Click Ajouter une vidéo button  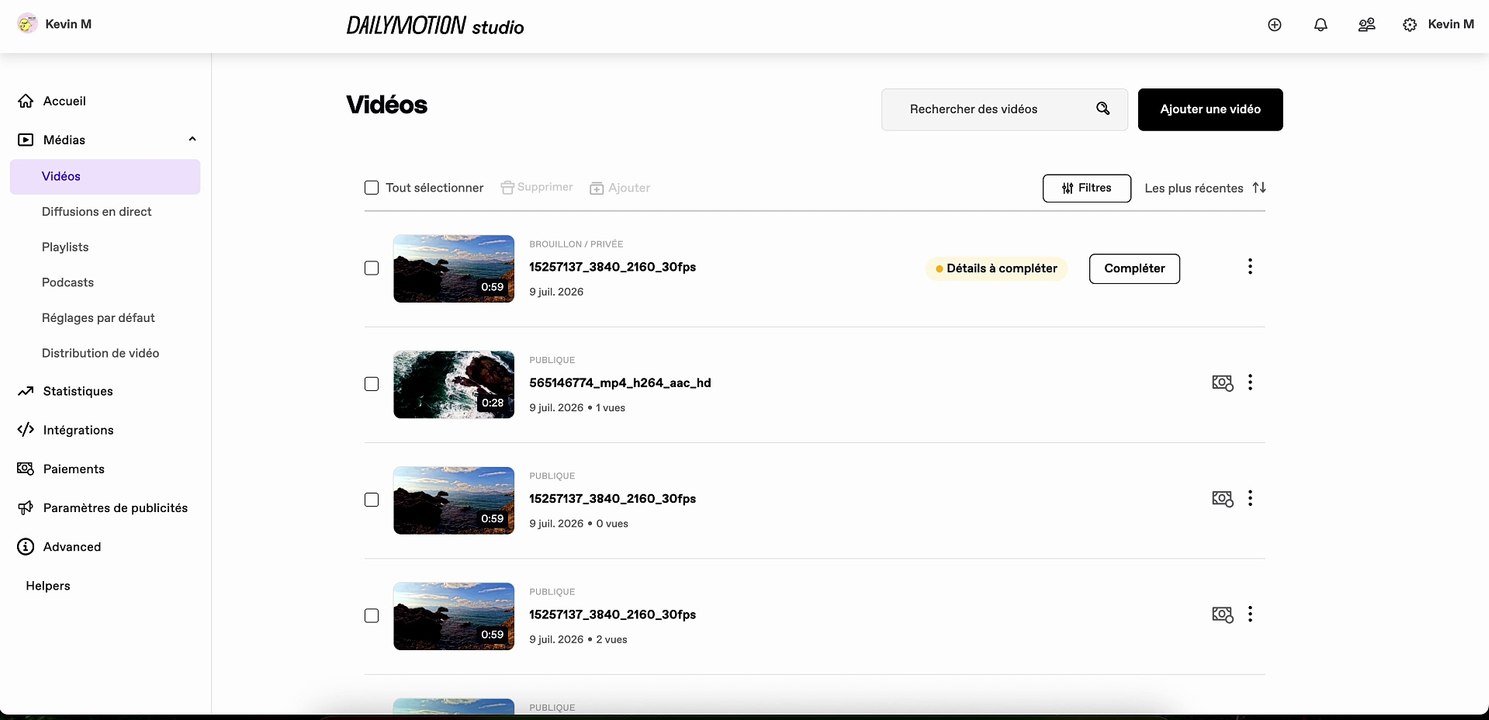pyautogui.click(x=1210, y=109)
